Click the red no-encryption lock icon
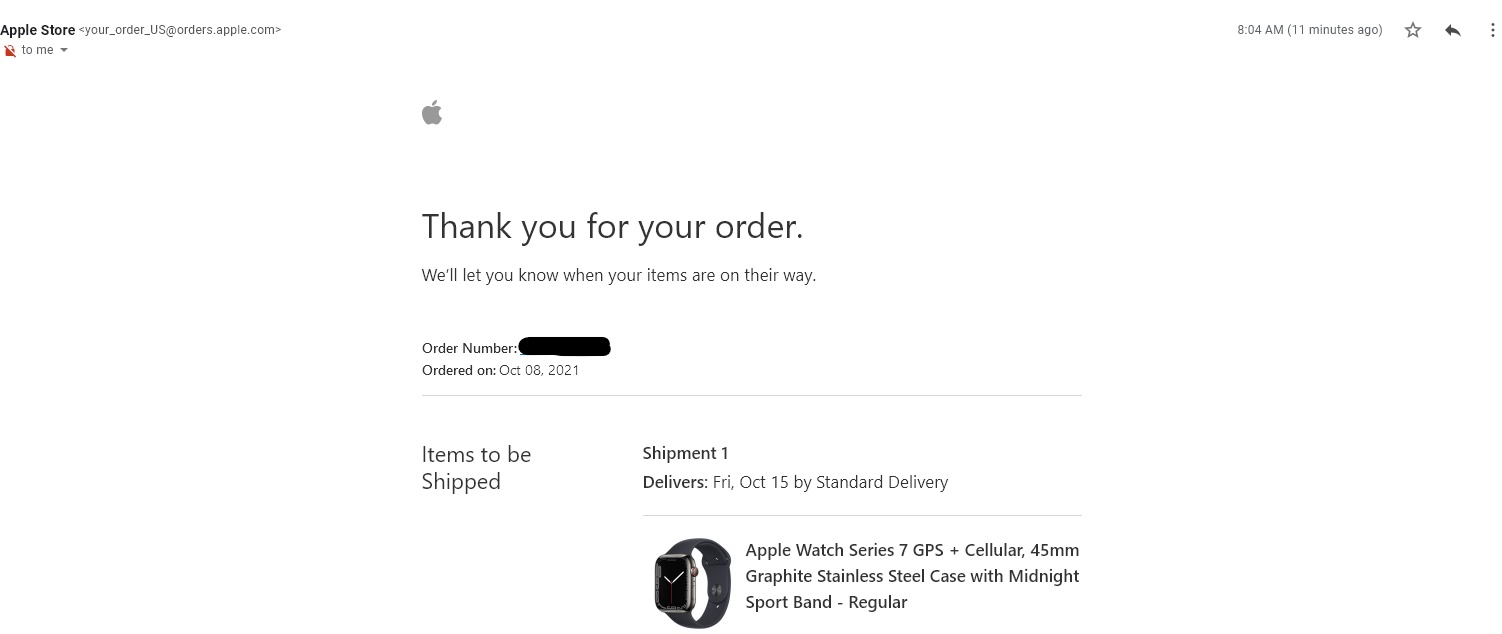1502x634 pixels. [x=9, y=51]
